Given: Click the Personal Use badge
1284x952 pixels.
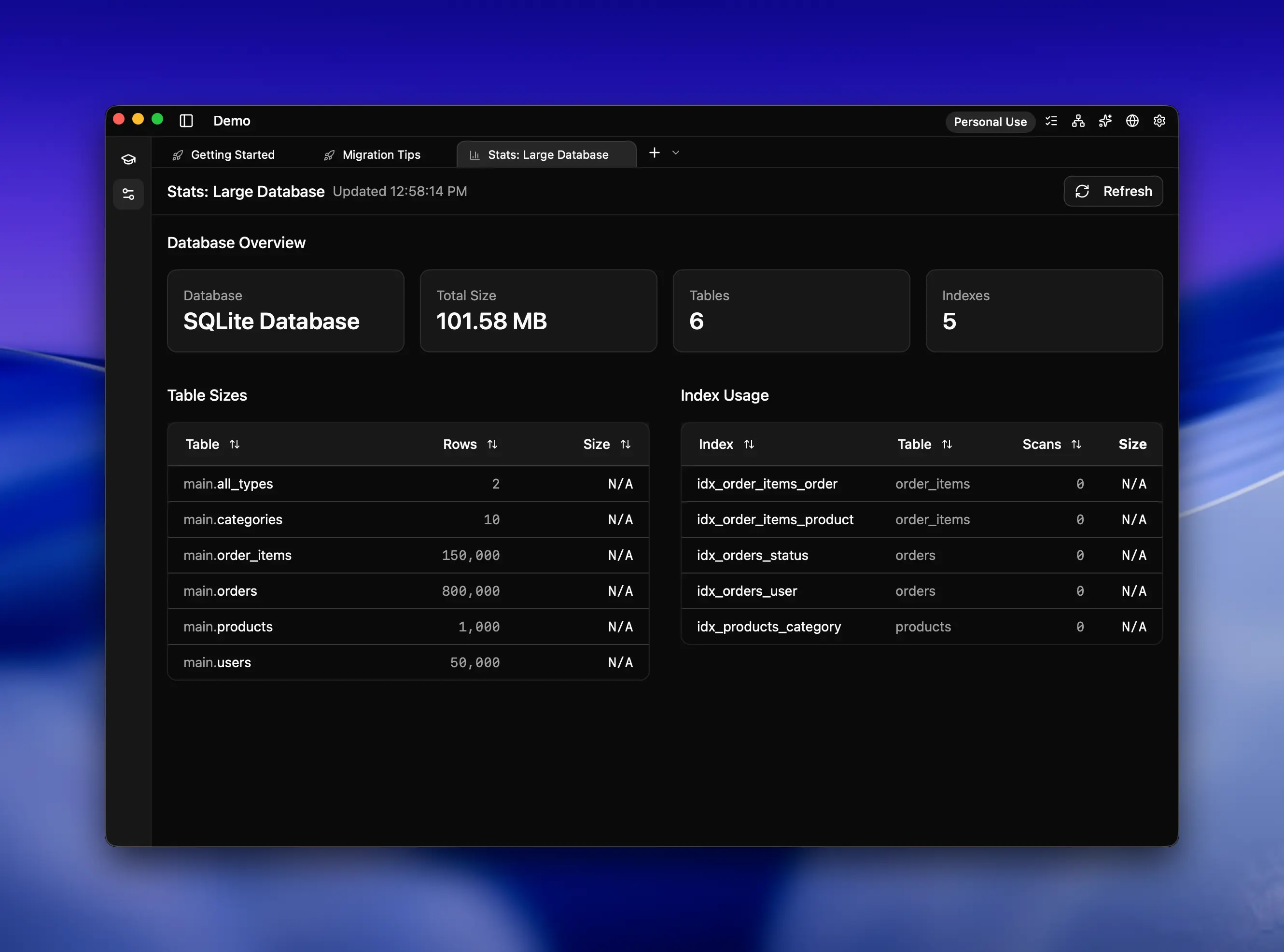Looking at the screenshot, I should pos(990,122).
